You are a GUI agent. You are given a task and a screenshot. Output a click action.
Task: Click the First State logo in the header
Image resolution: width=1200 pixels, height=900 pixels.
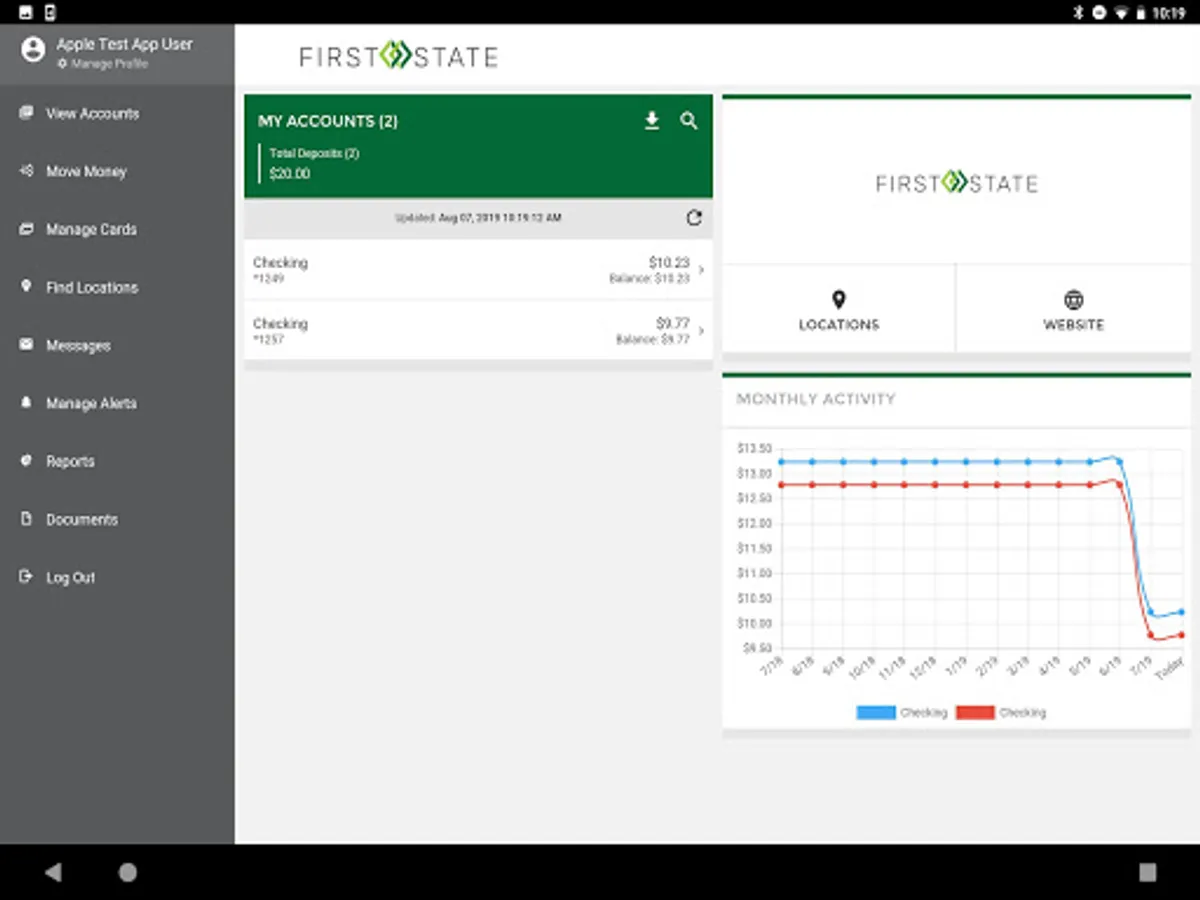tap(398, 56)
